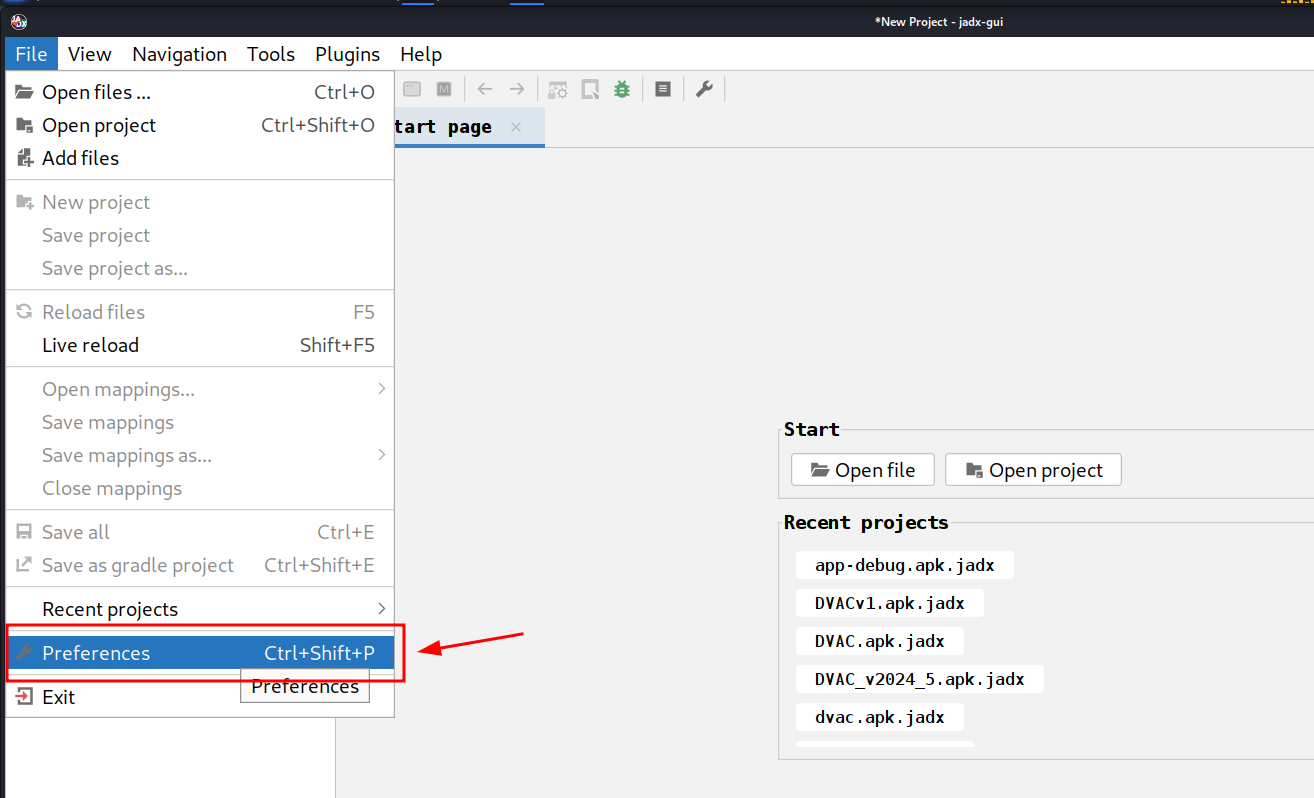The width and height of the screenshot is (1314, 798).
Task: Open the log viewer toolbar icon
Action: 662,89
